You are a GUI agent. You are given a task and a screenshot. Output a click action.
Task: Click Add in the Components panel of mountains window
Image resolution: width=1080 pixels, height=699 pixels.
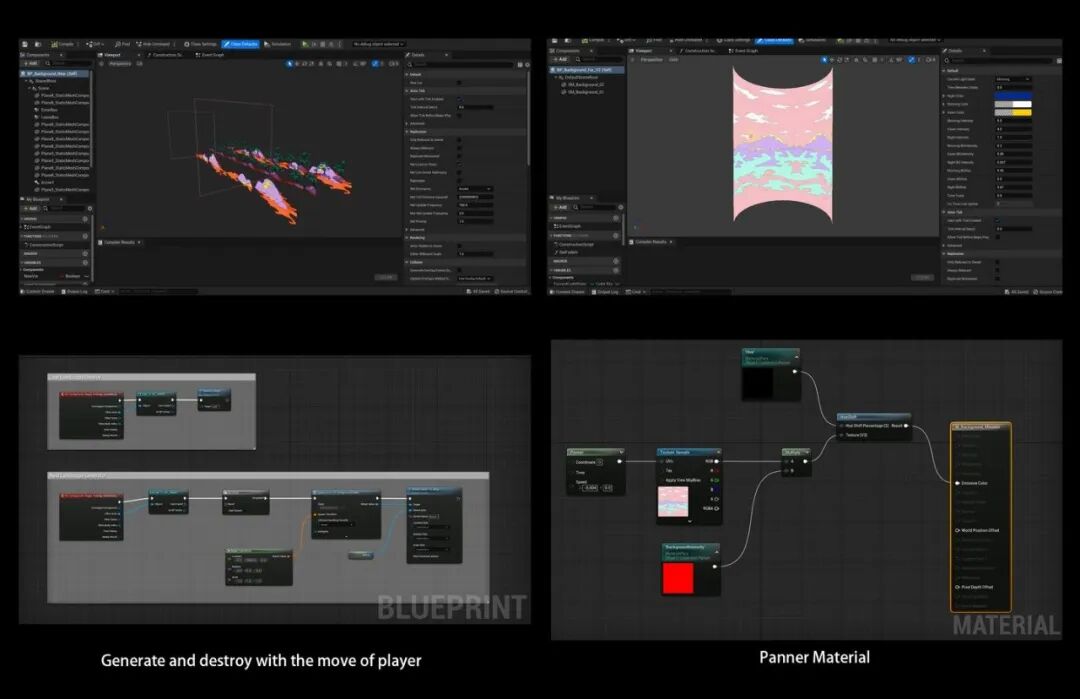30,63
